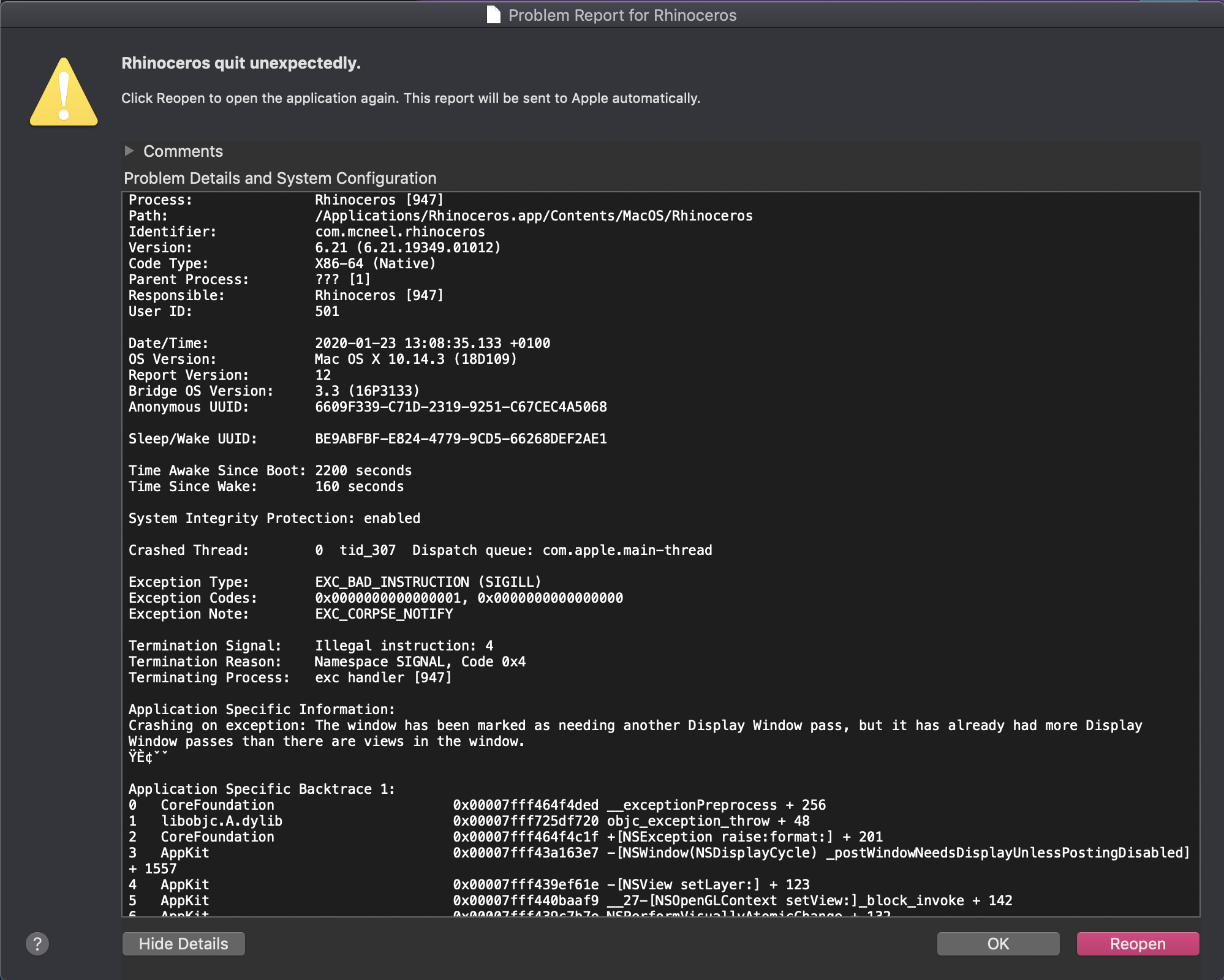
Task: Click the Problem Details and System Configuration label
Action: (280, 178)
